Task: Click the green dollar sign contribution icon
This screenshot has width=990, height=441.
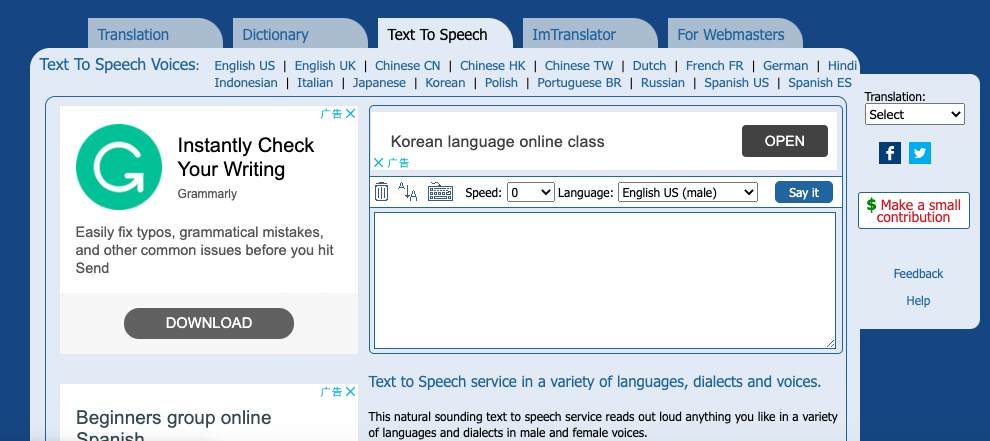Action: coord(871,205)
